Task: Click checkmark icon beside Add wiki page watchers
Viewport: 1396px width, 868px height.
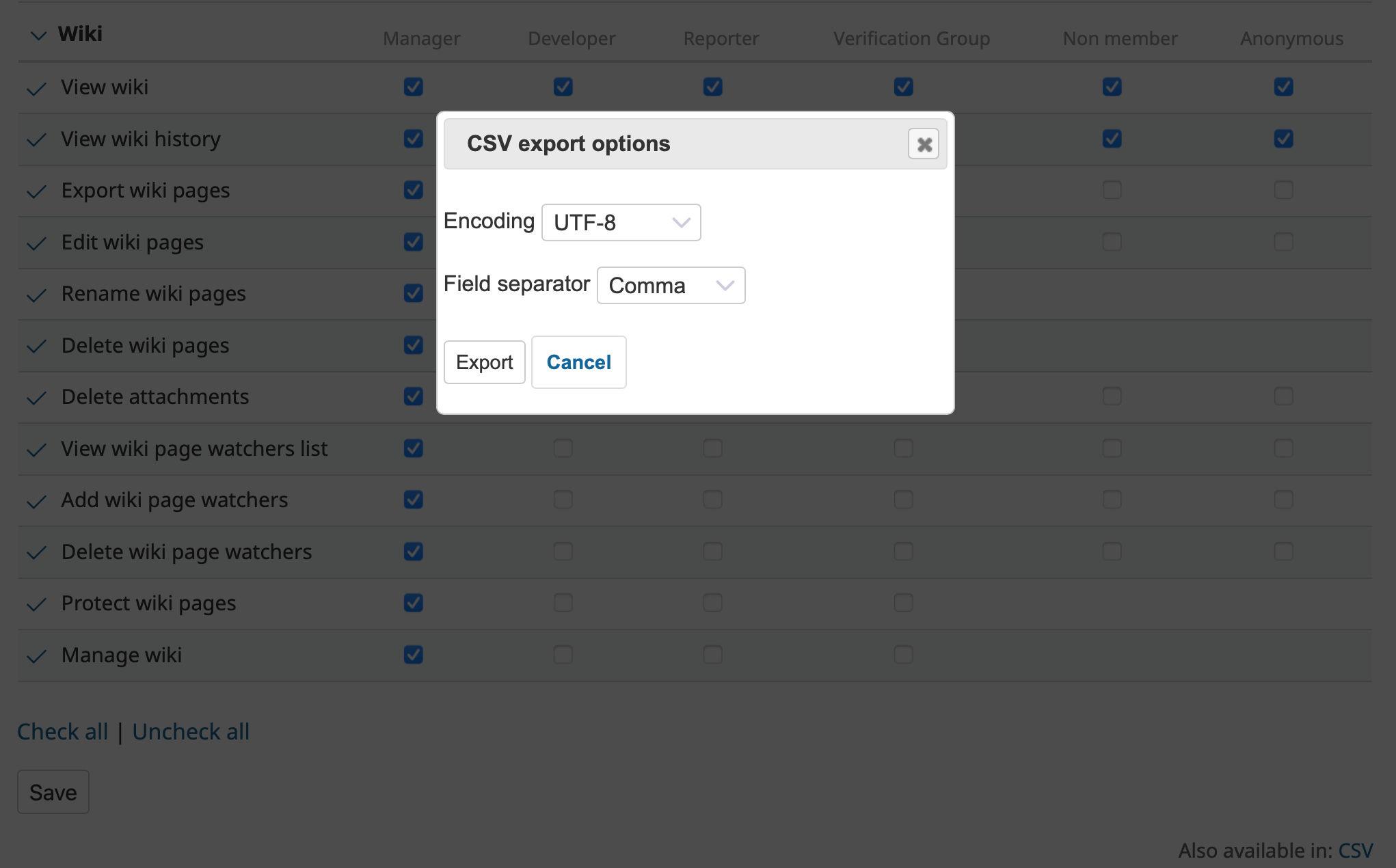Action: pos(36,502)
